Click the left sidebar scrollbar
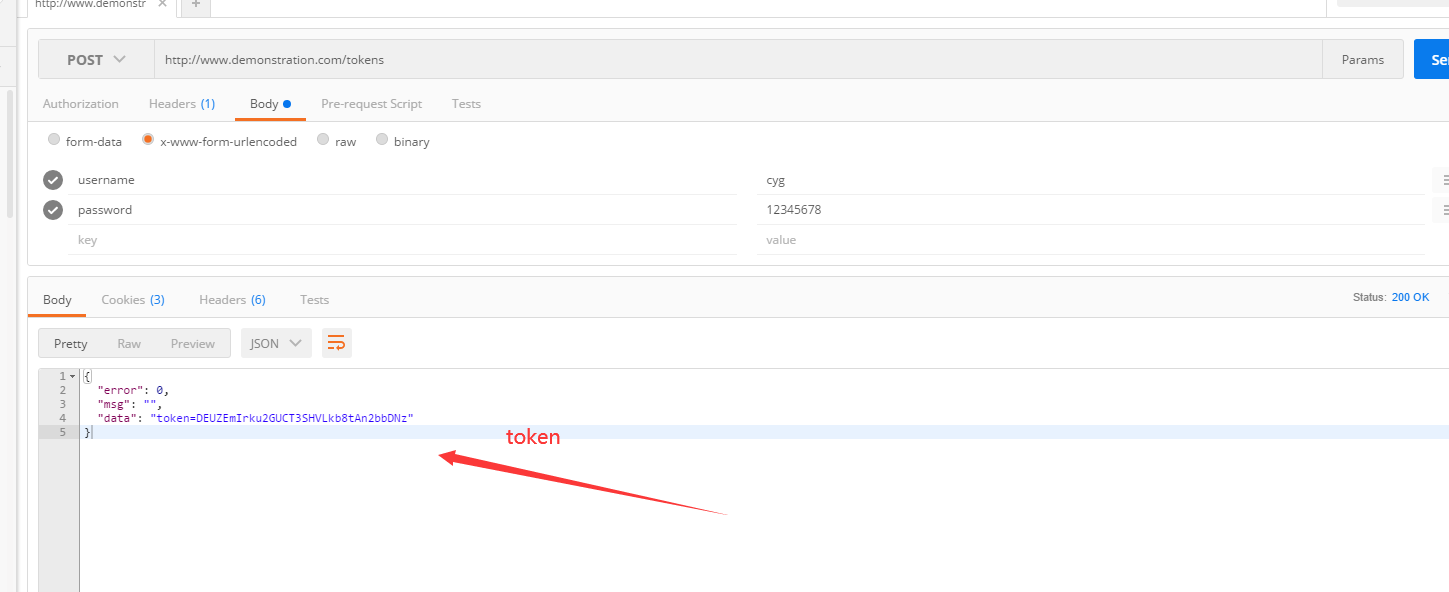This screenshot has width=1449, height=592. (10, 152)
